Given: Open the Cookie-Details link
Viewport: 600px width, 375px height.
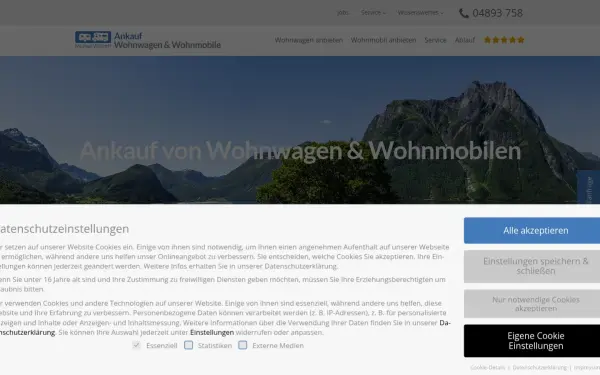Looking at the screenshot, I should (x=488, y=367).
